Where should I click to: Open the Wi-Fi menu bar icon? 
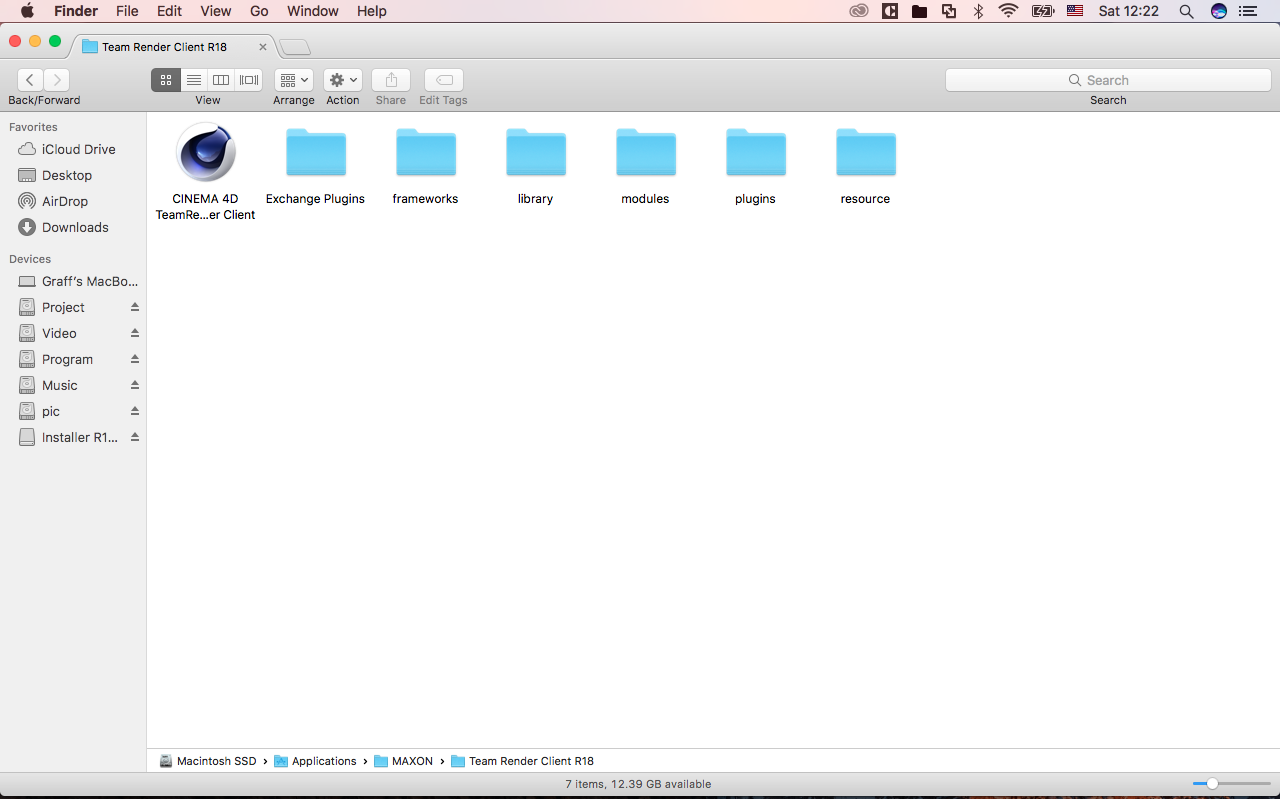pyautogui.click(x=1009, y=11)
